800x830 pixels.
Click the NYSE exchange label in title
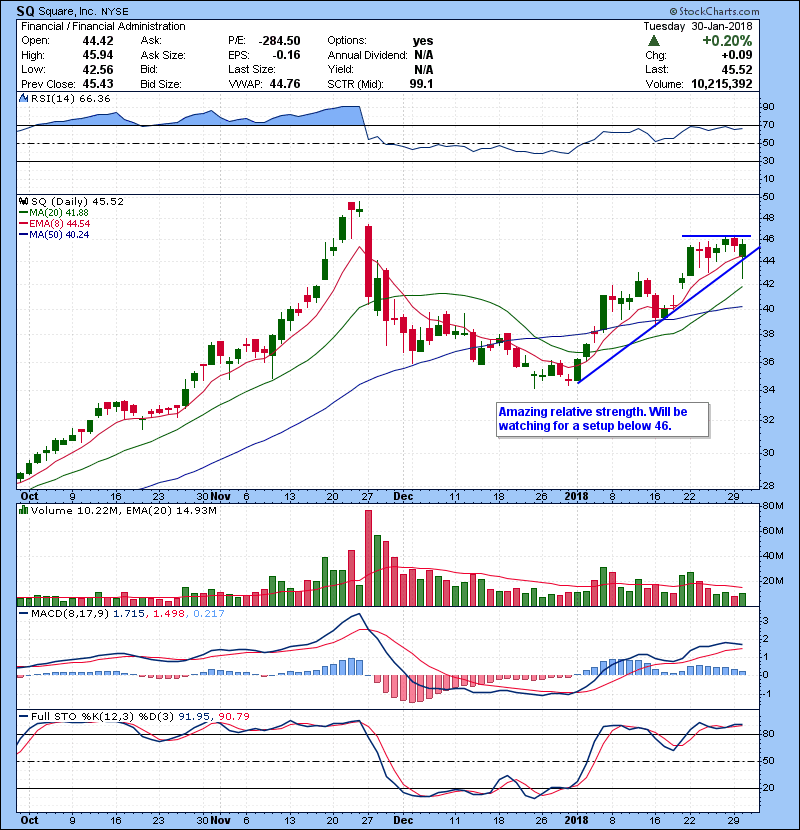coord(114,12)
